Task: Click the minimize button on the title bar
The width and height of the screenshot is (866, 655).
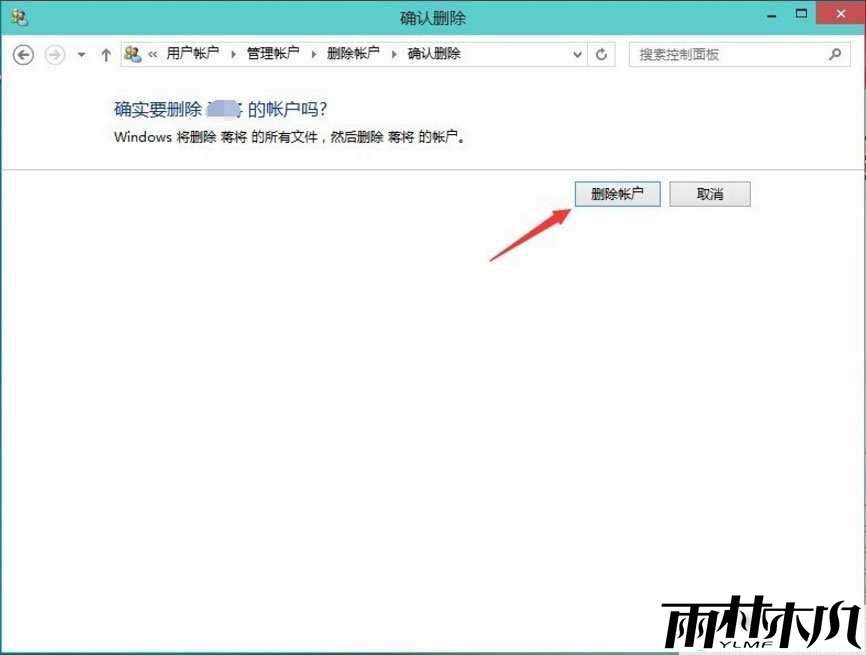Action: pos(770,14)
